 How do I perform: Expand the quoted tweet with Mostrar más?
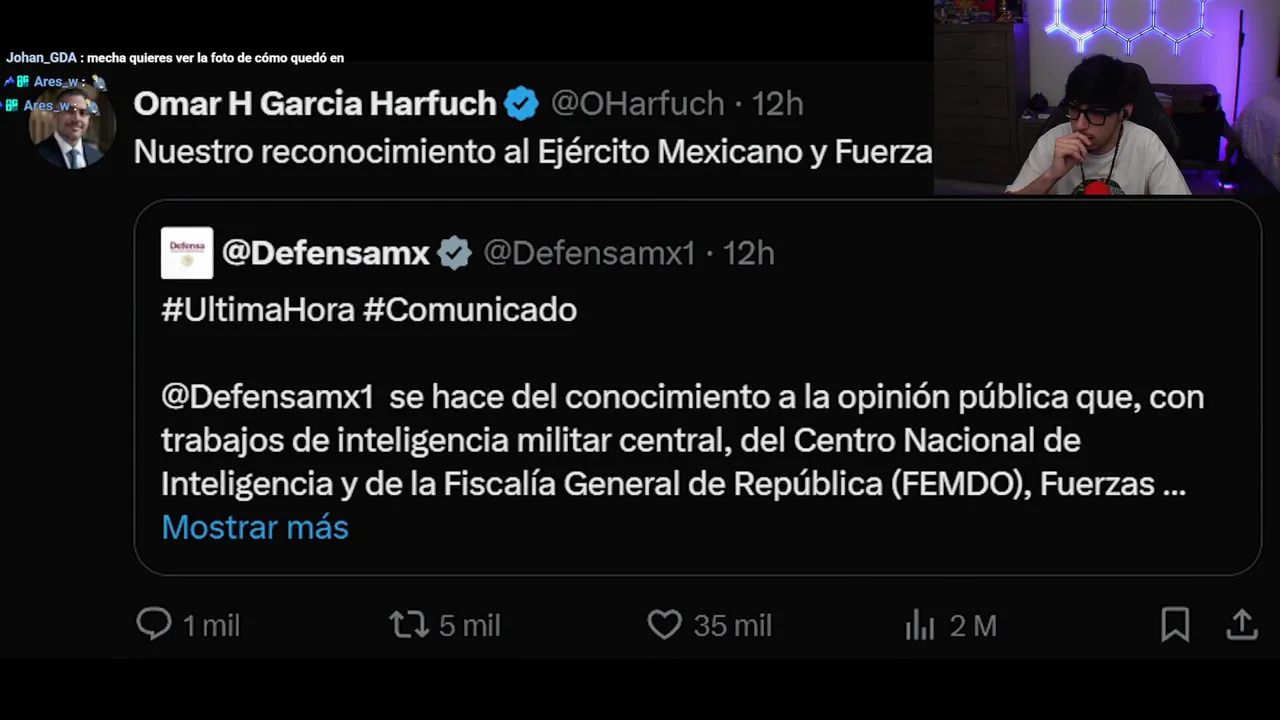(x=255, y=527)
